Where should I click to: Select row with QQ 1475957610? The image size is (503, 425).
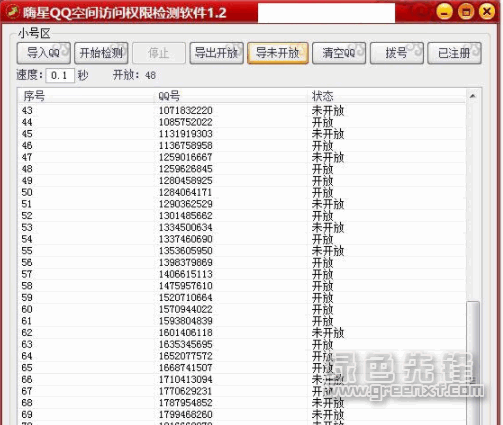tap(242, 286)
